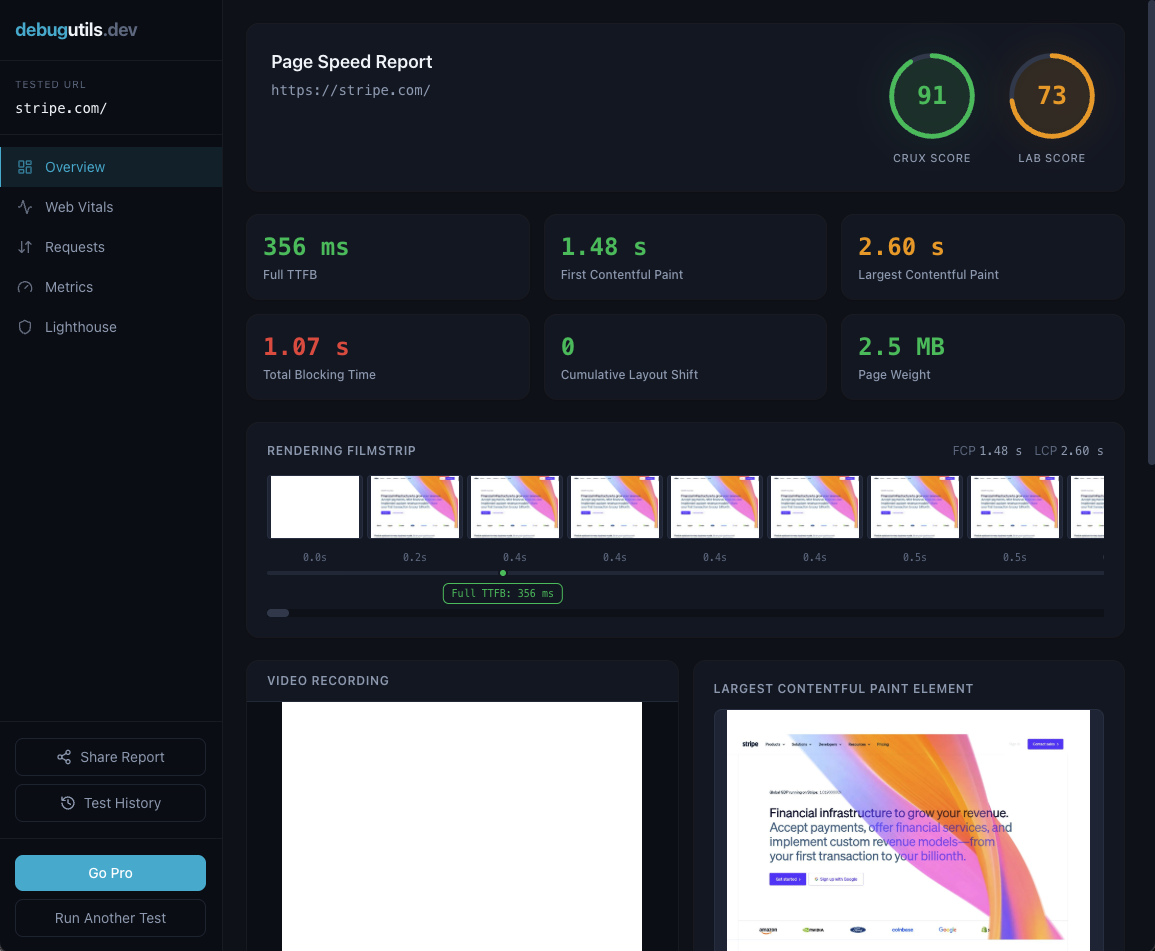
Task: Click the Test History button
Action: 110,803
